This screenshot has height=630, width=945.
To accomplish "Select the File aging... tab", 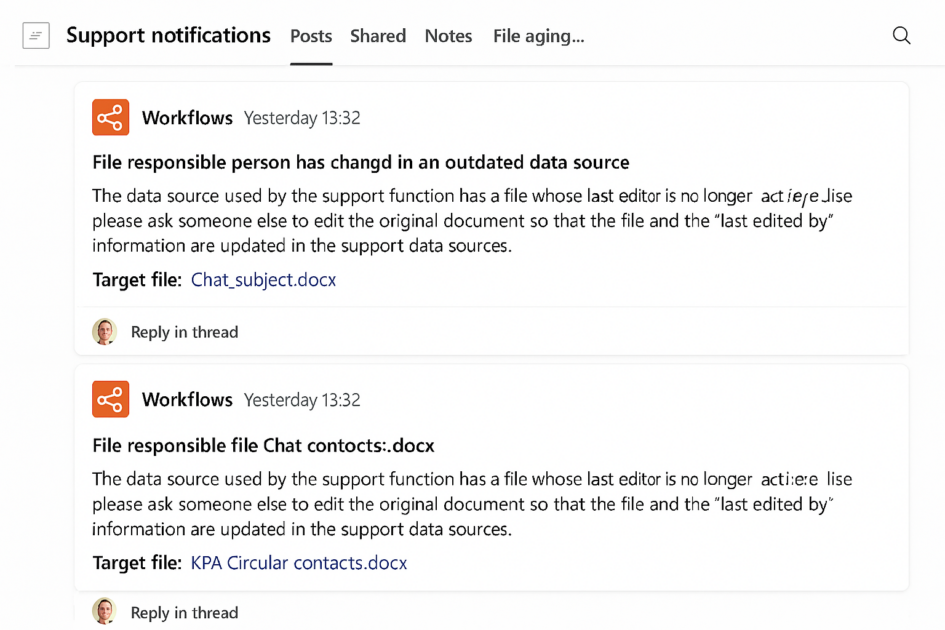I will (538, 36).
